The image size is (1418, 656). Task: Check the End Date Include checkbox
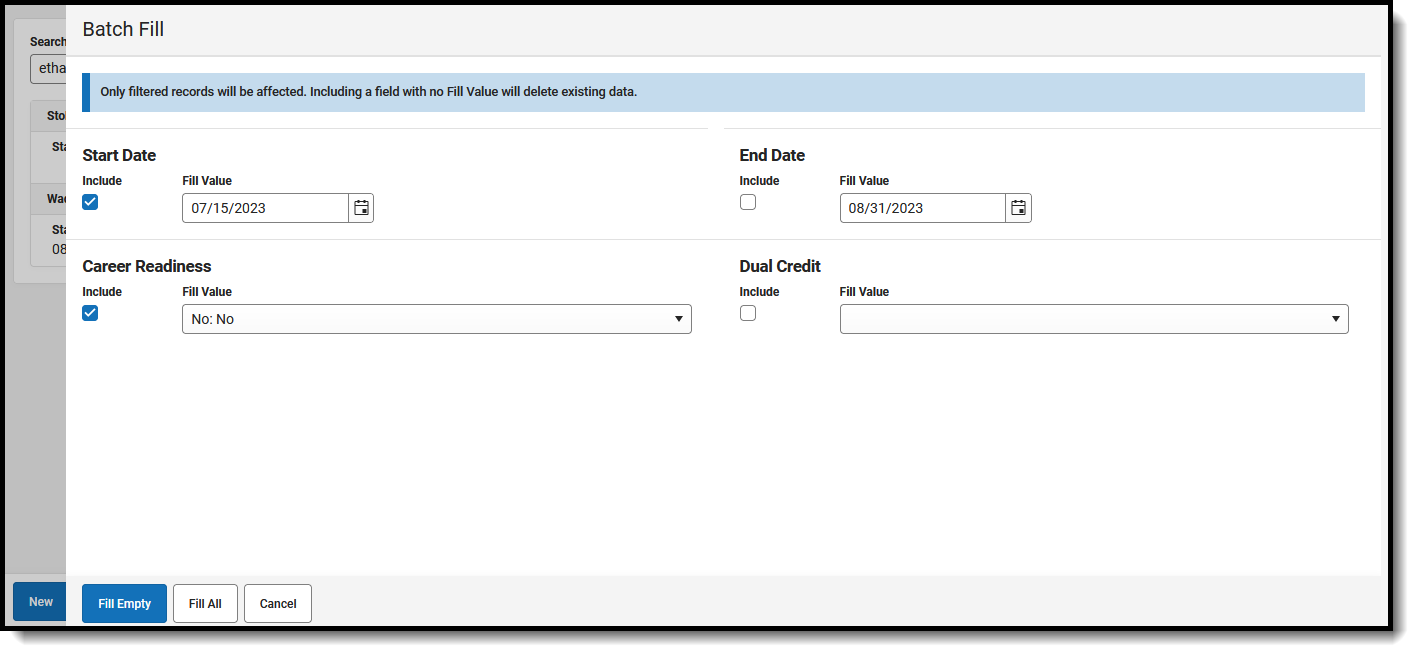click(748, 202)
